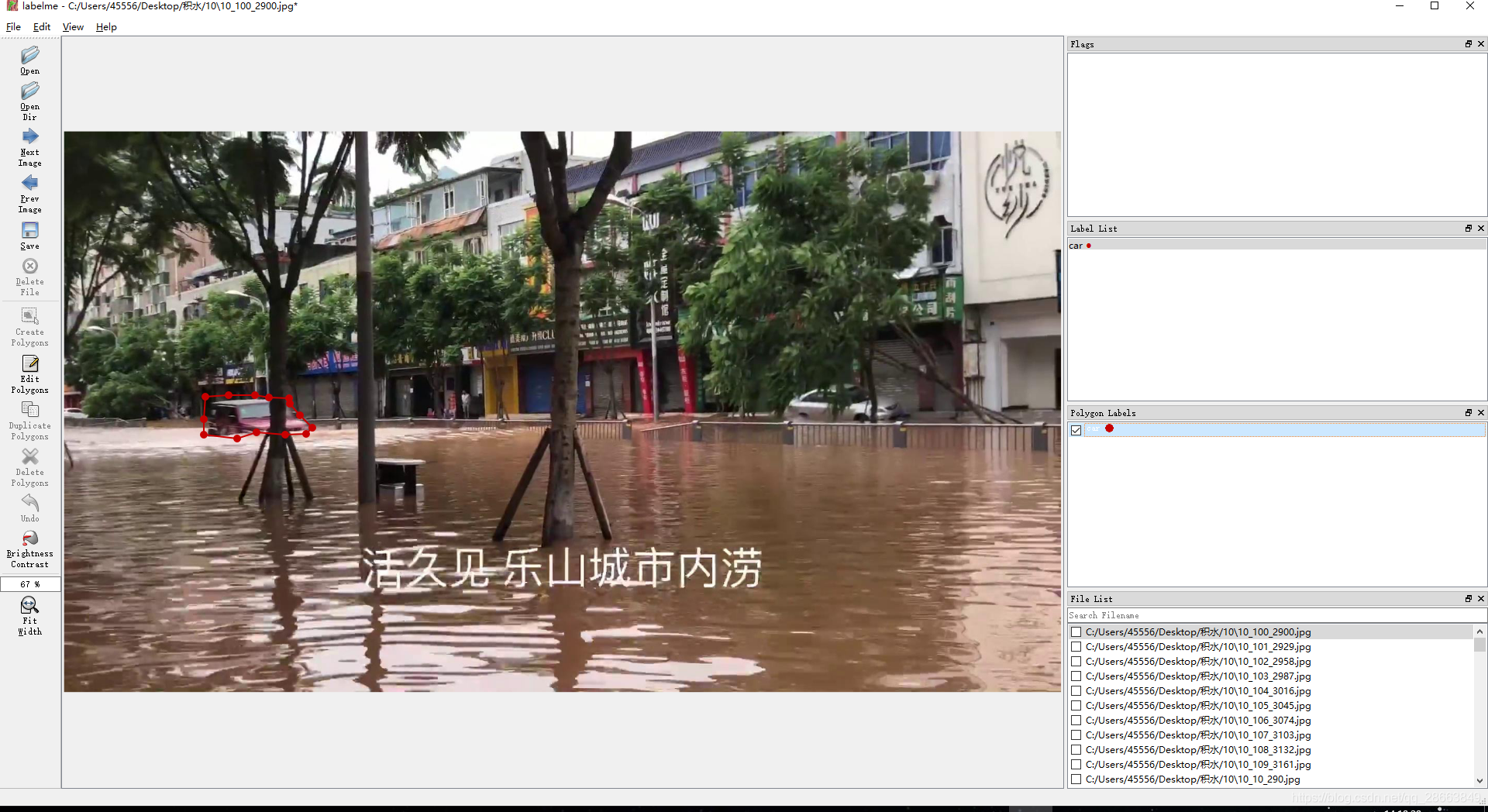This screenshot has width=1488, height=812.
Task: Check the box for 10_105_3045.jpg
Action: click(1076, 705)
